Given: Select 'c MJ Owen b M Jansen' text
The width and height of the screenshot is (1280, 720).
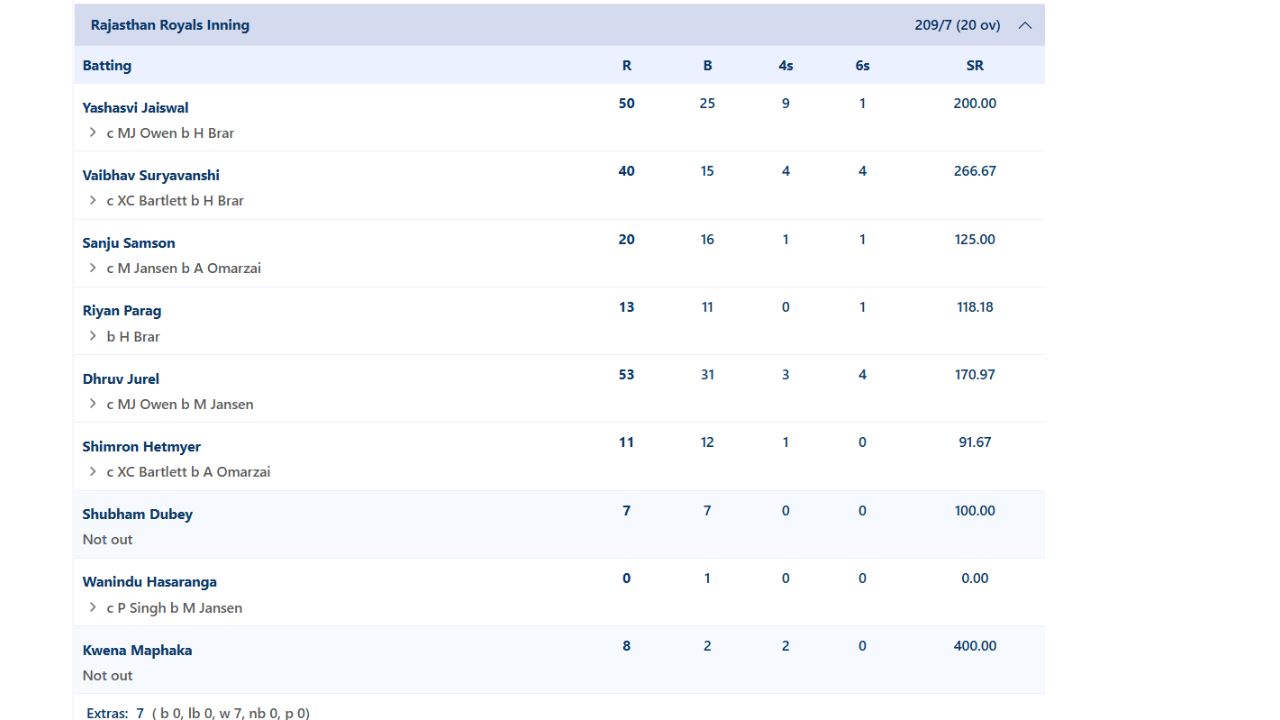Looking at the screenshot, I should tap(180, 404).
